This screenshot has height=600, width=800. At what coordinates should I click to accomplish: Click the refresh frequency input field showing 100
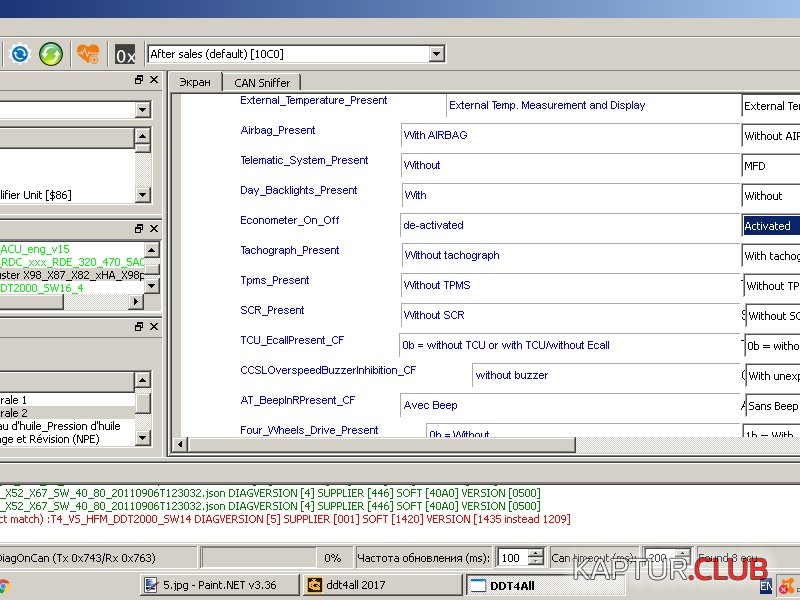point(511,558)
